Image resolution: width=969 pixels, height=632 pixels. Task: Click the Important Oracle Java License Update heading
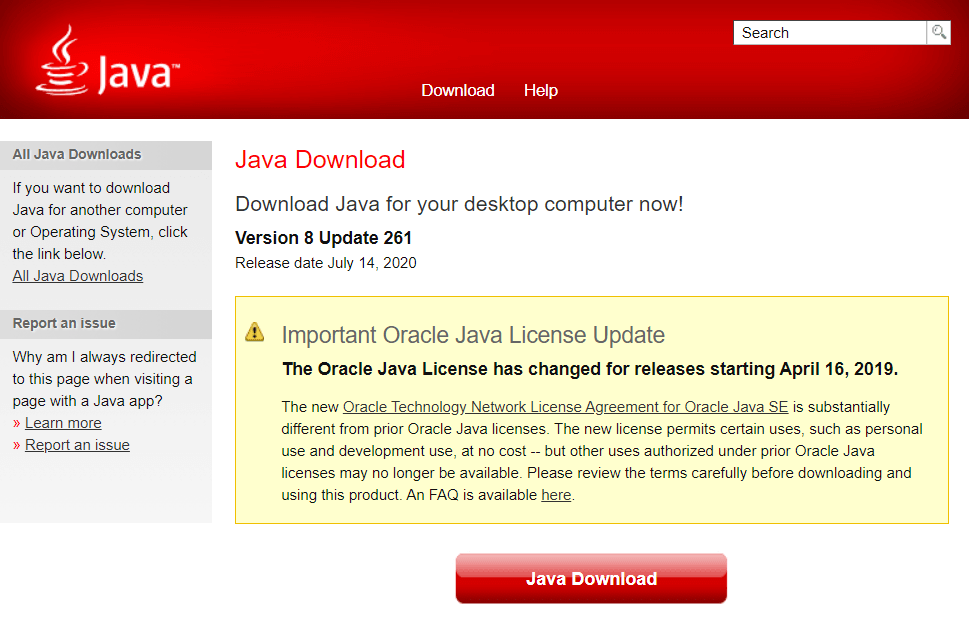(473, 335)
